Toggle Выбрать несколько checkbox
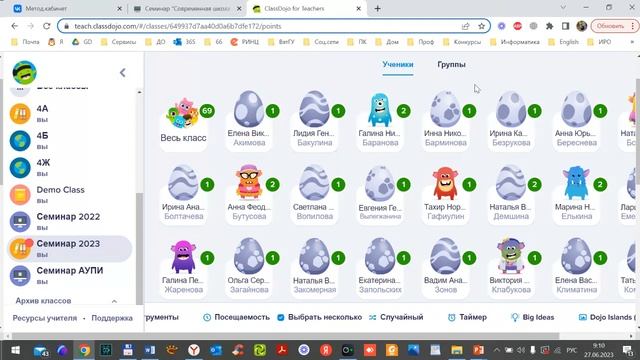 tap(281, 318)
